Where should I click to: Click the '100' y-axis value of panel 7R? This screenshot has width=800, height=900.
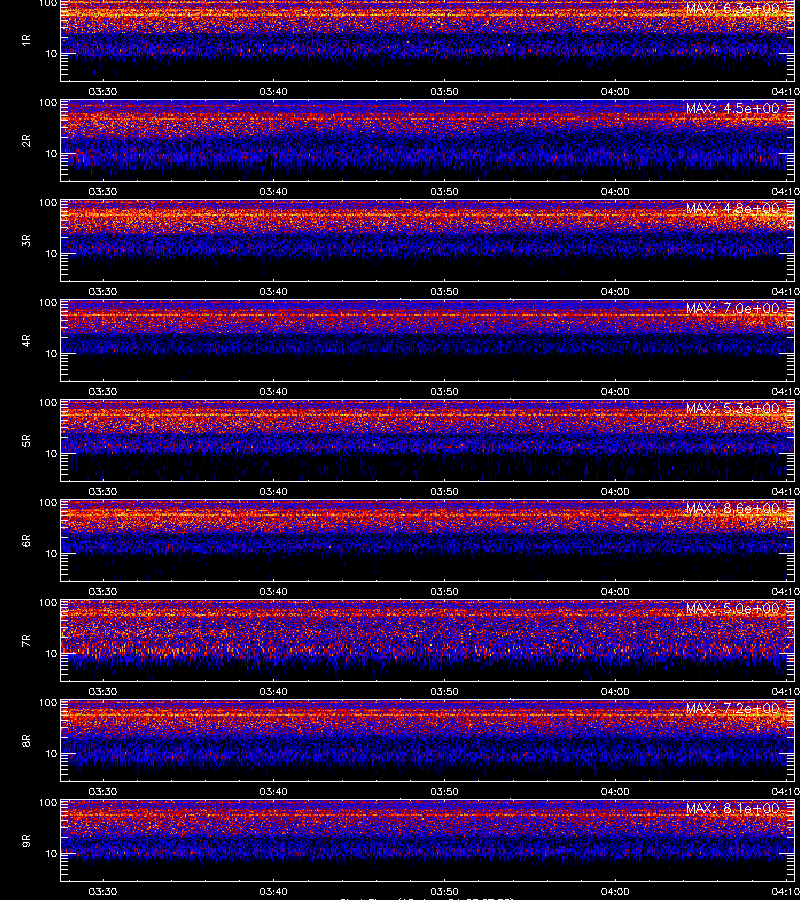(x=48, y=603)
